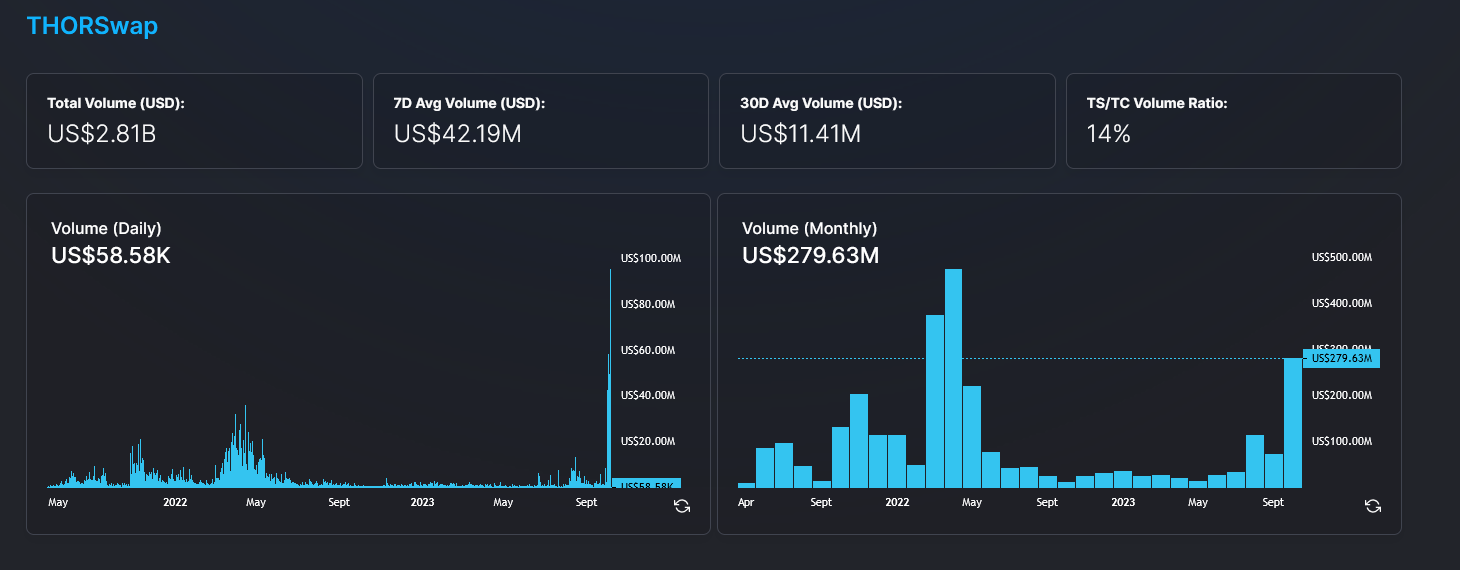
Task: Click the refresh icon on the Daily Volume chart
Action: pos(682,506)
